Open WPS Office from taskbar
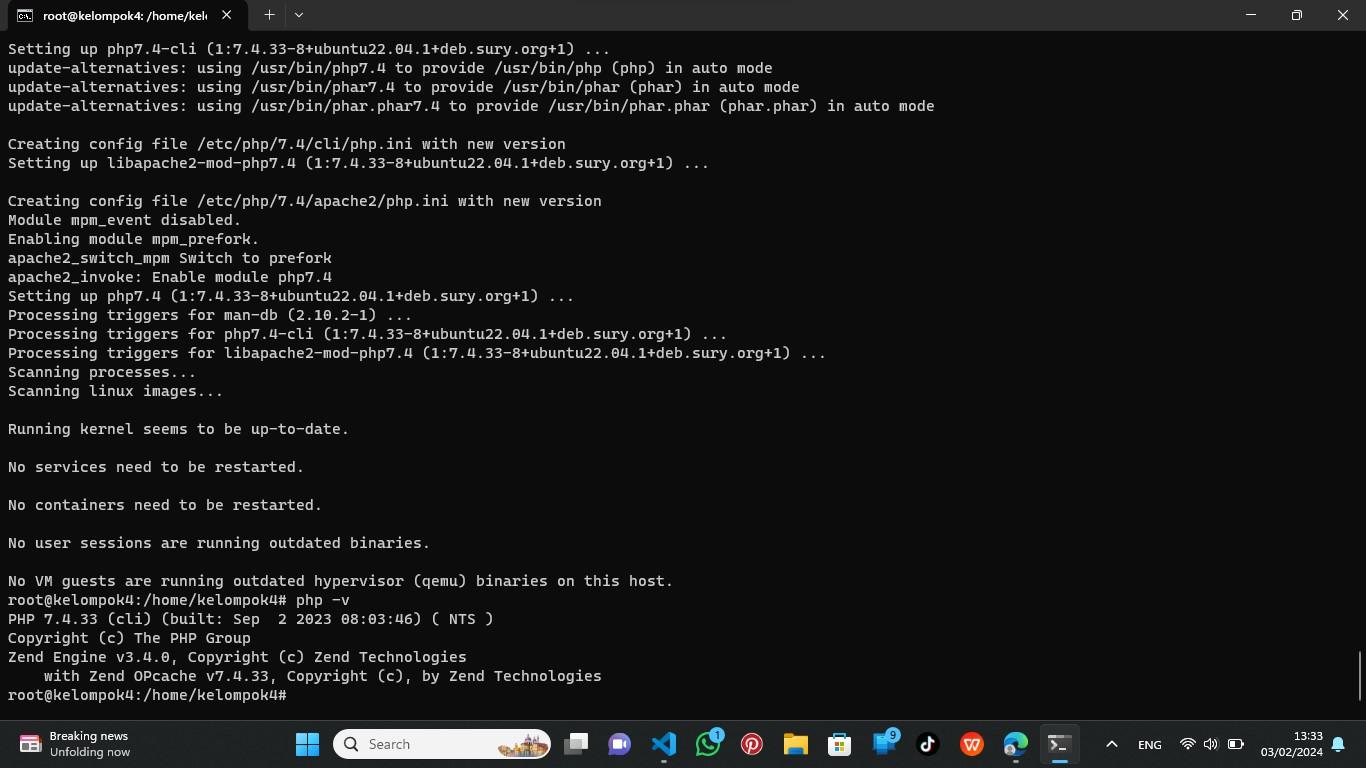This screenshot has height=768, width=1366. point(972,744)
